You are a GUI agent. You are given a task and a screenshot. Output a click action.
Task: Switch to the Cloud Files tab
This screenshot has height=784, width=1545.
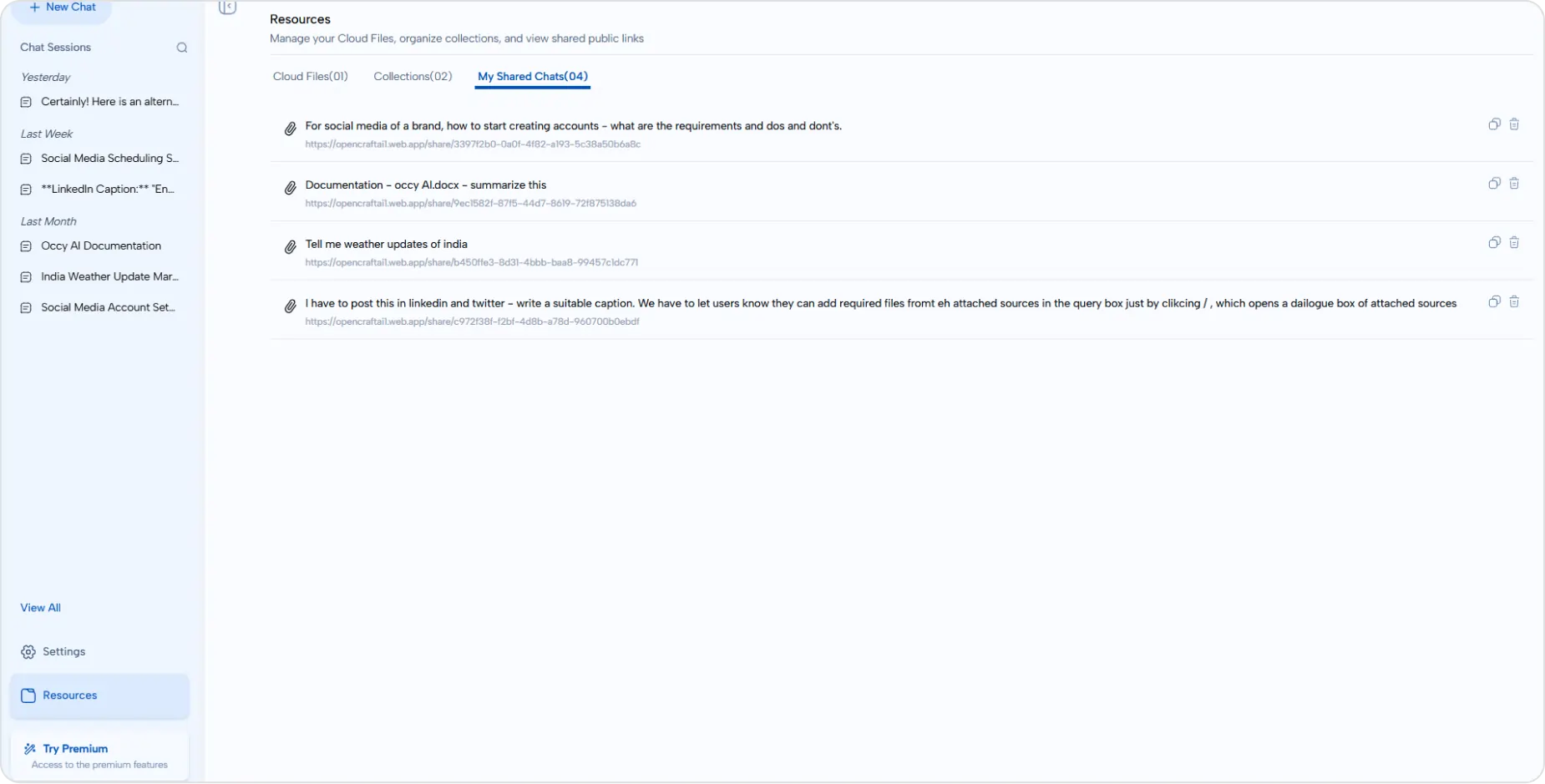[309, 76]
